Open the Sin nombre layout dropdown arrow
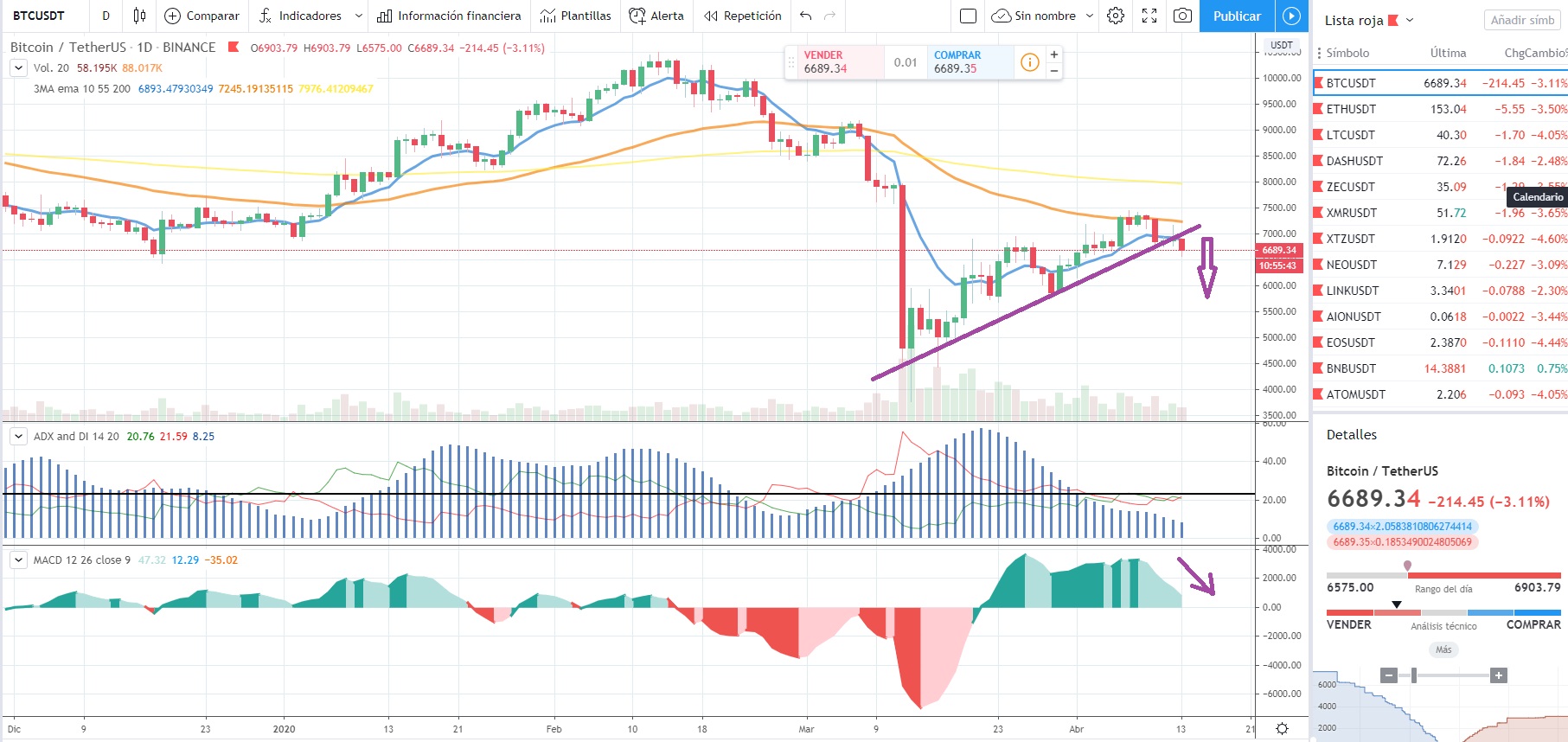 1089,16
